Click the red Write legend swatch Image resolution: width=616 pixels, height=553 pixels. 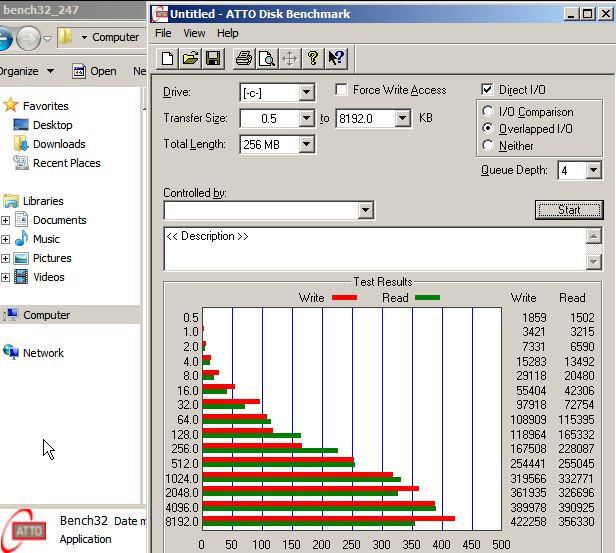pyautogui.click(x=344, y=298)
